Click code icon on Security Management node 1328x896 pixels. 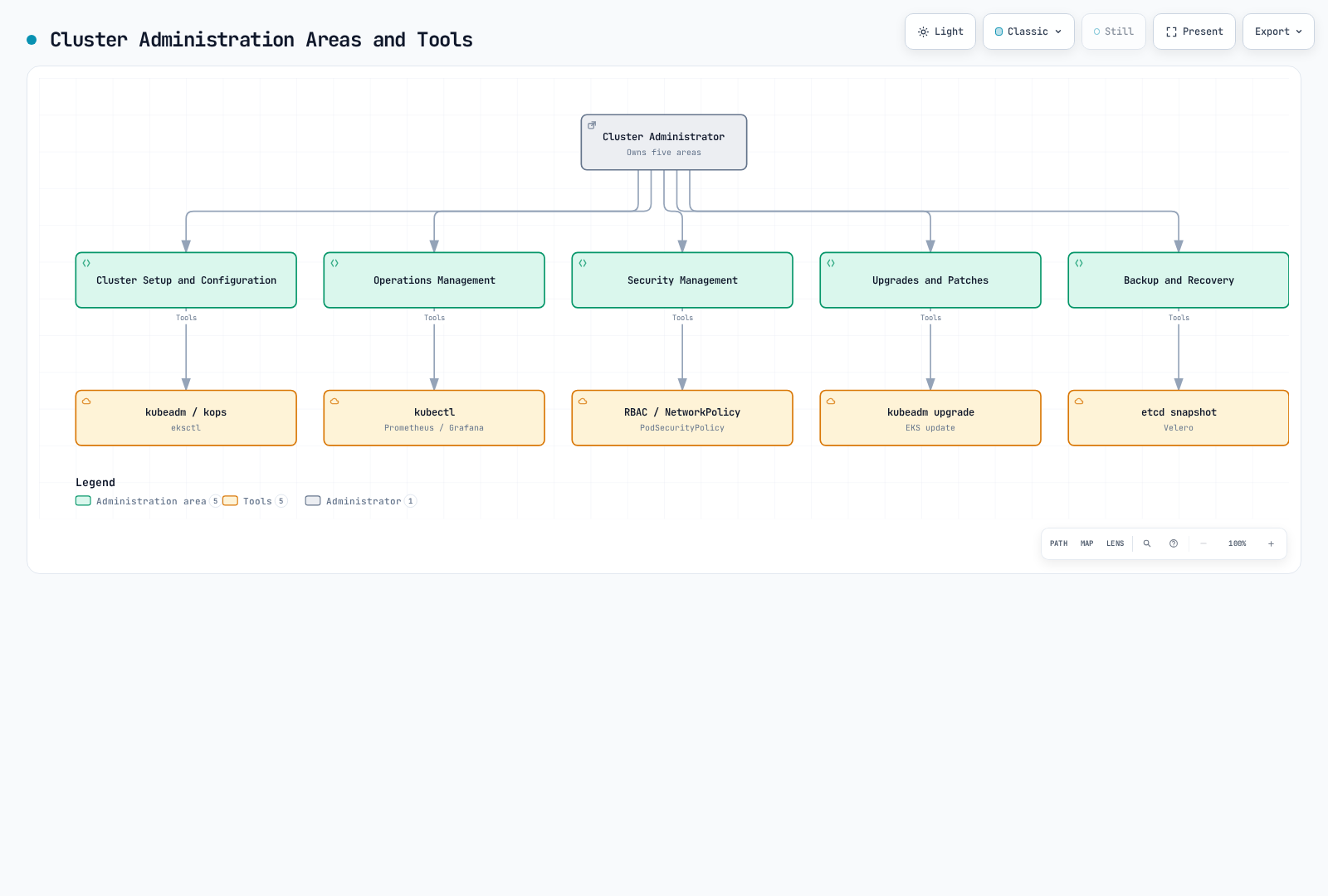[x=583, y=263]
